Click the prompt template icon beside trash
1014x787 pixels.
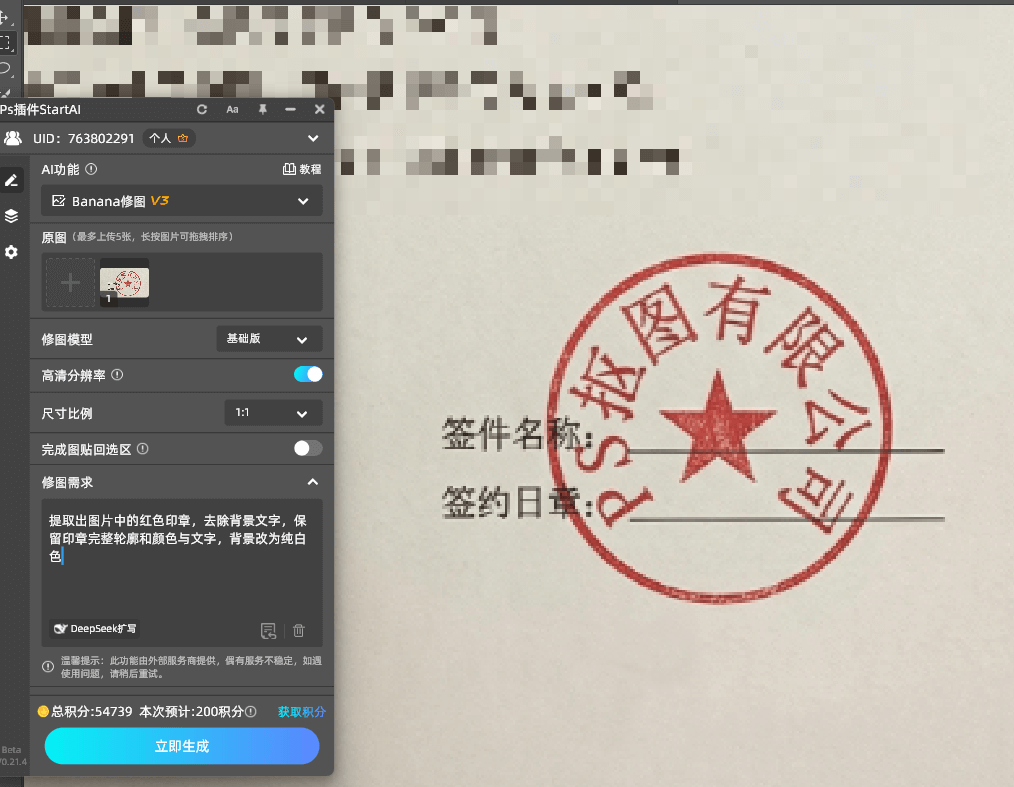click(x=268, y=630)
